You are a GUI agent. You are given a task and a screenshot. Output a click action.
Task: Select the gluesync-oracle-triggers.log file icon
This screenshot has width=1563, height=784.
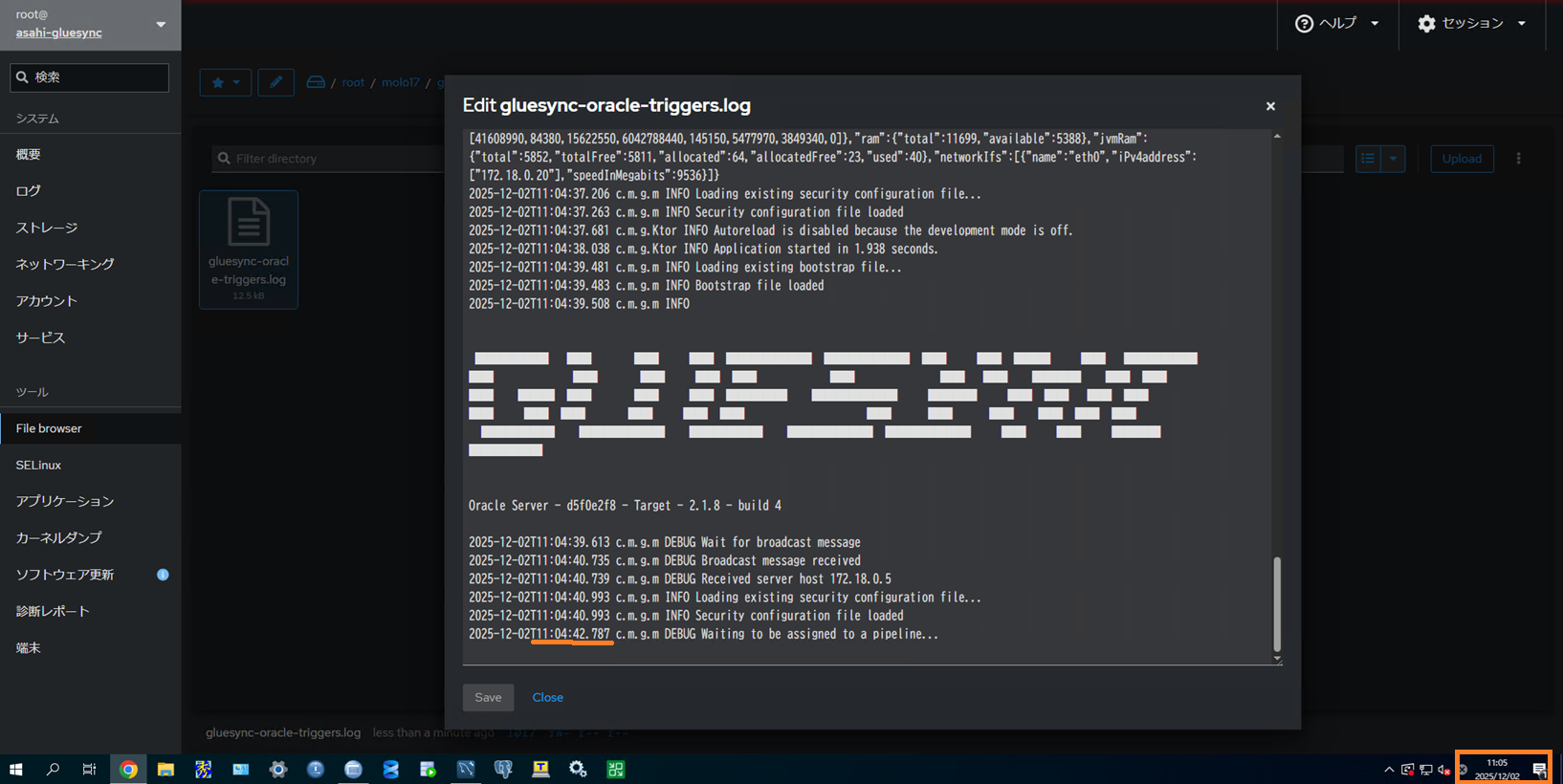249,223
